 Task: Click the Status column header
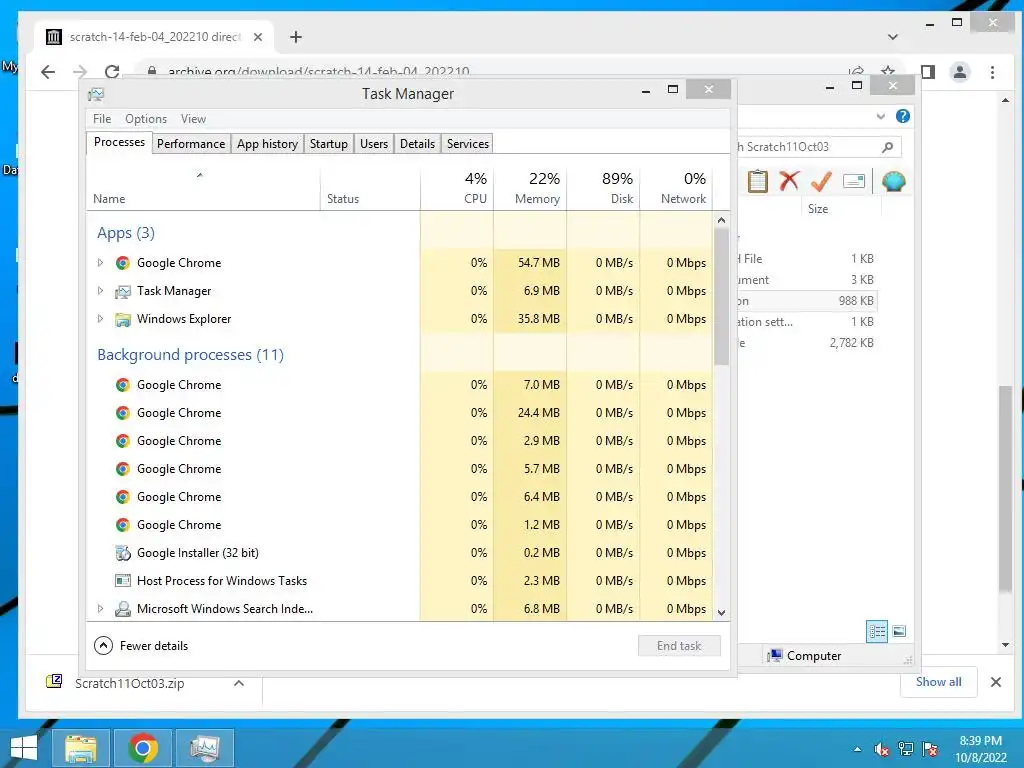click(370, 187)
